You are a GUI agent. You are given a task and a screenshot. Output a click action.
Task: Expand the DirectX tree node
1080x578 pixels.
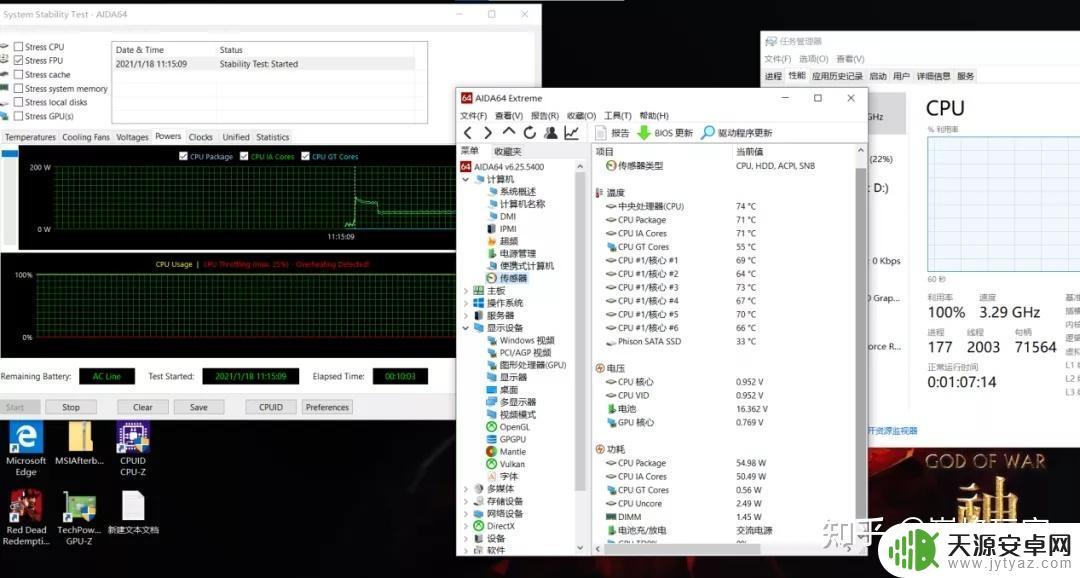pos(466,526)
